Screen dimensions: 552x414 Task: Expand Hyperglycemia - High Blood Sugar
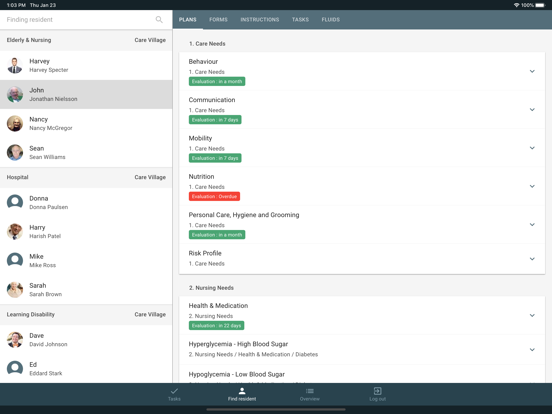pos(532,350)
